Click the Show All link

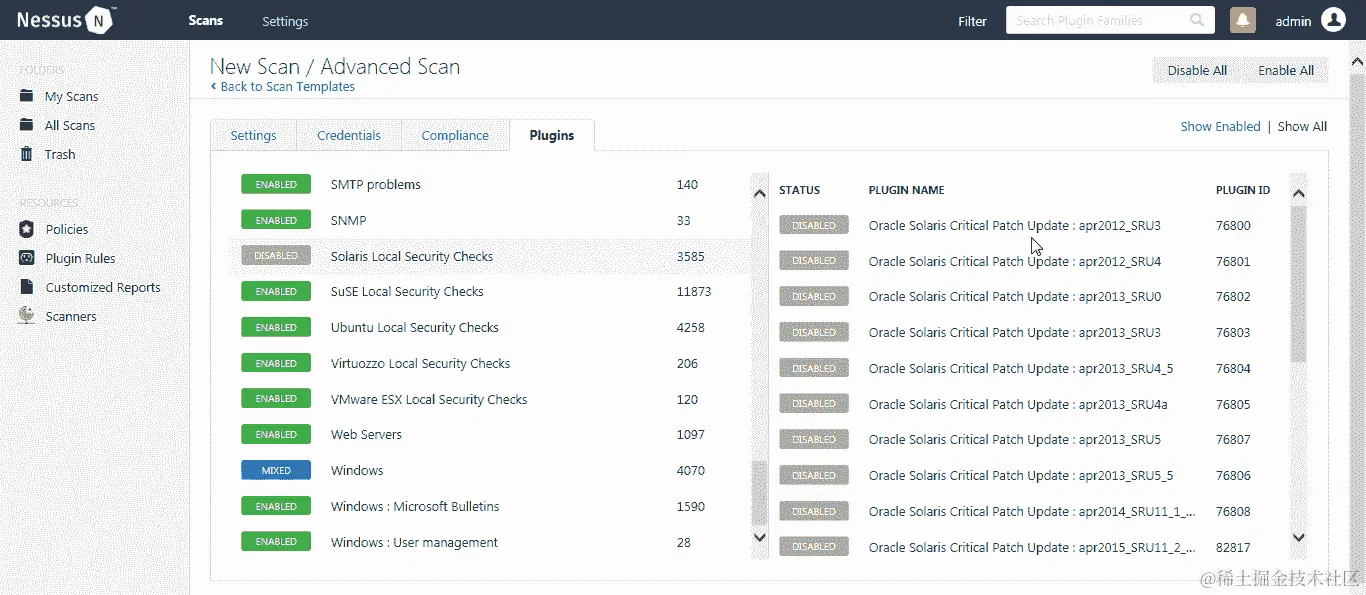1302,126
